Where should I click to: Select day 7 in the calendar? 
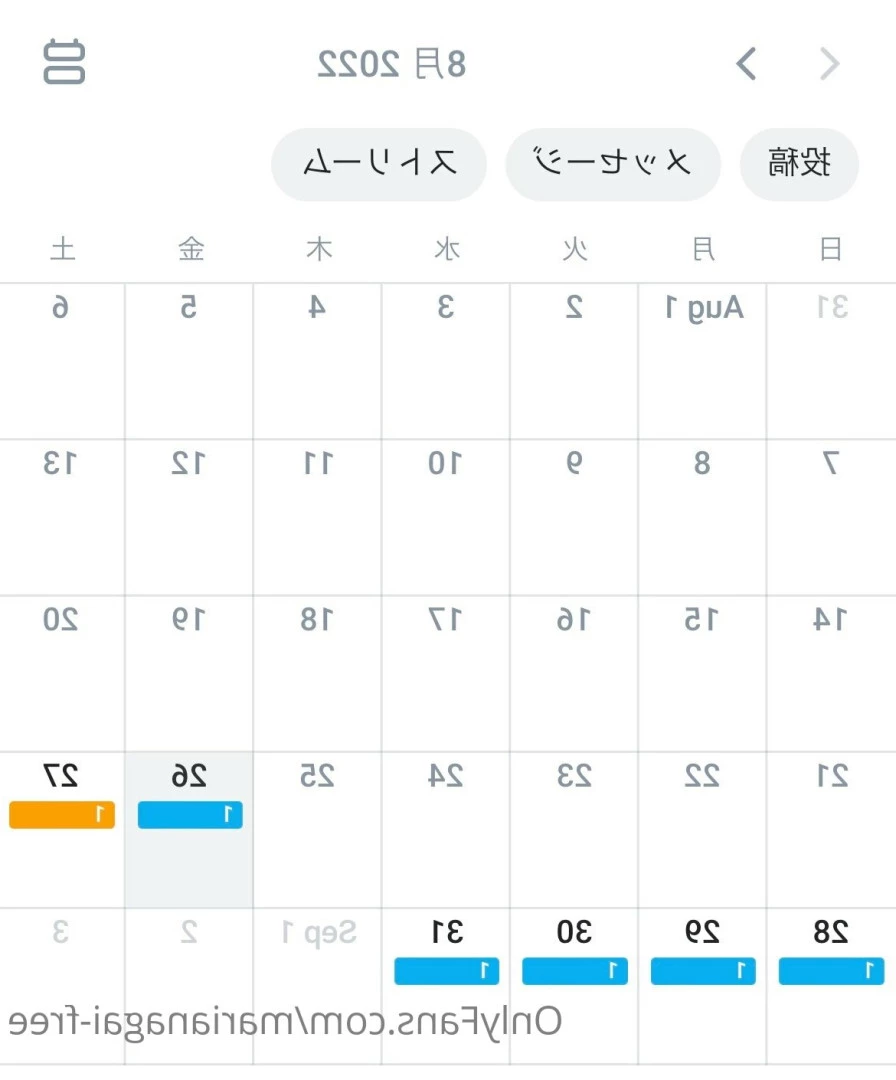coord(831,517)
